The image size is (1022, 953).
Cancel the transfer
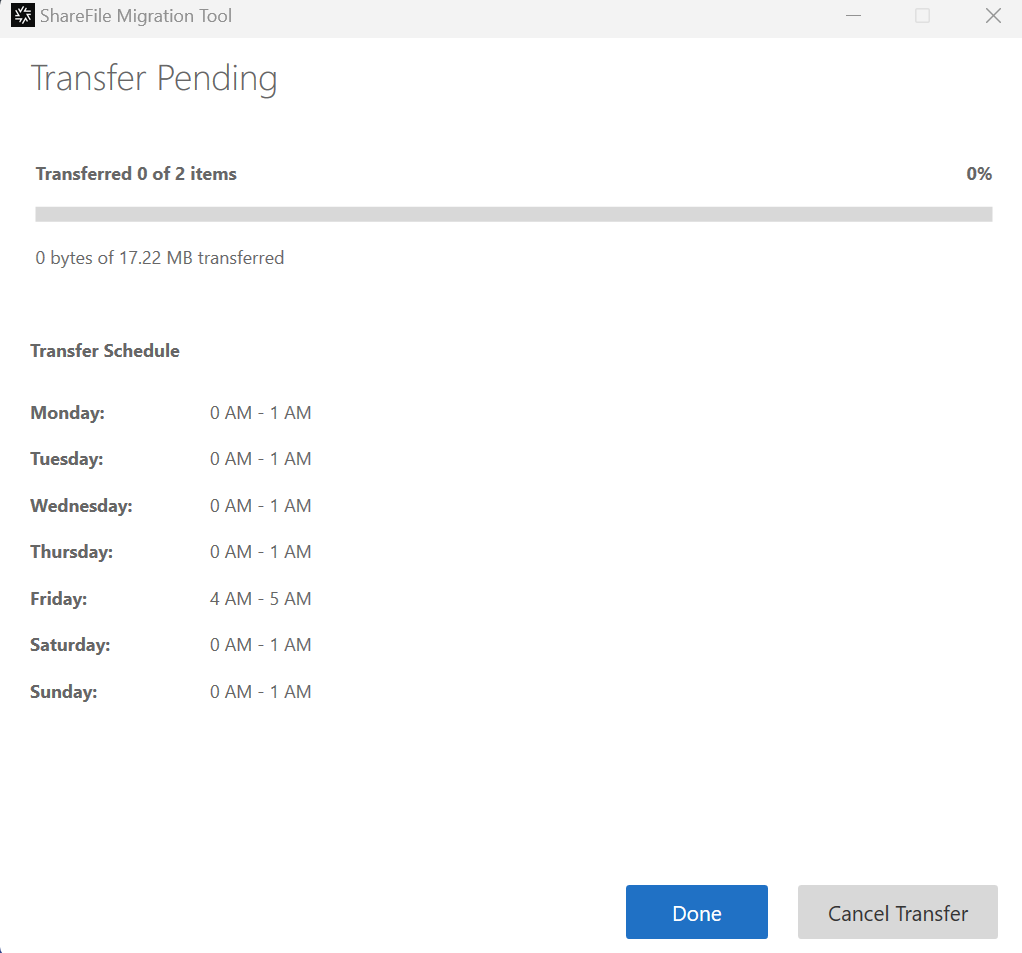tap(898, 912)
